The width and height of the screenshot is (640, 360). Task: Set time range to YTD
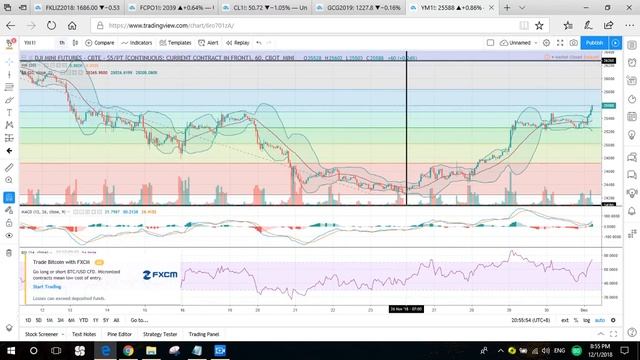tap(83, 320)
